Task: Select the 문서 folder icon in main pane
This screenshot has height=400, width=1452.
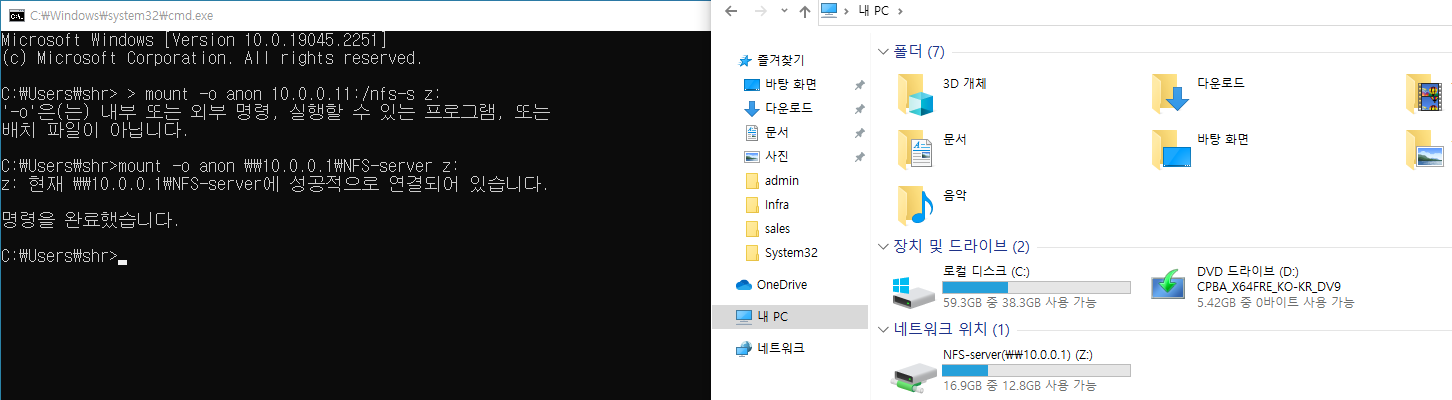Action: pos(915,148)
